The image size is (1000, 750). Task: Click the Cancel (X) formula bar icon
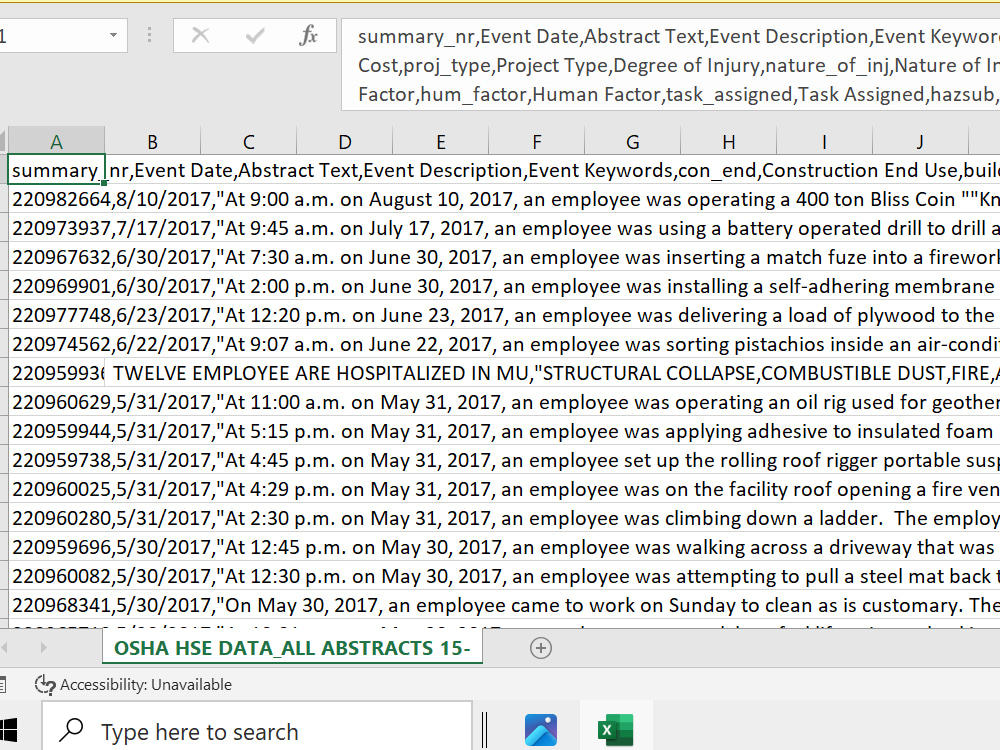coord(200,35)
